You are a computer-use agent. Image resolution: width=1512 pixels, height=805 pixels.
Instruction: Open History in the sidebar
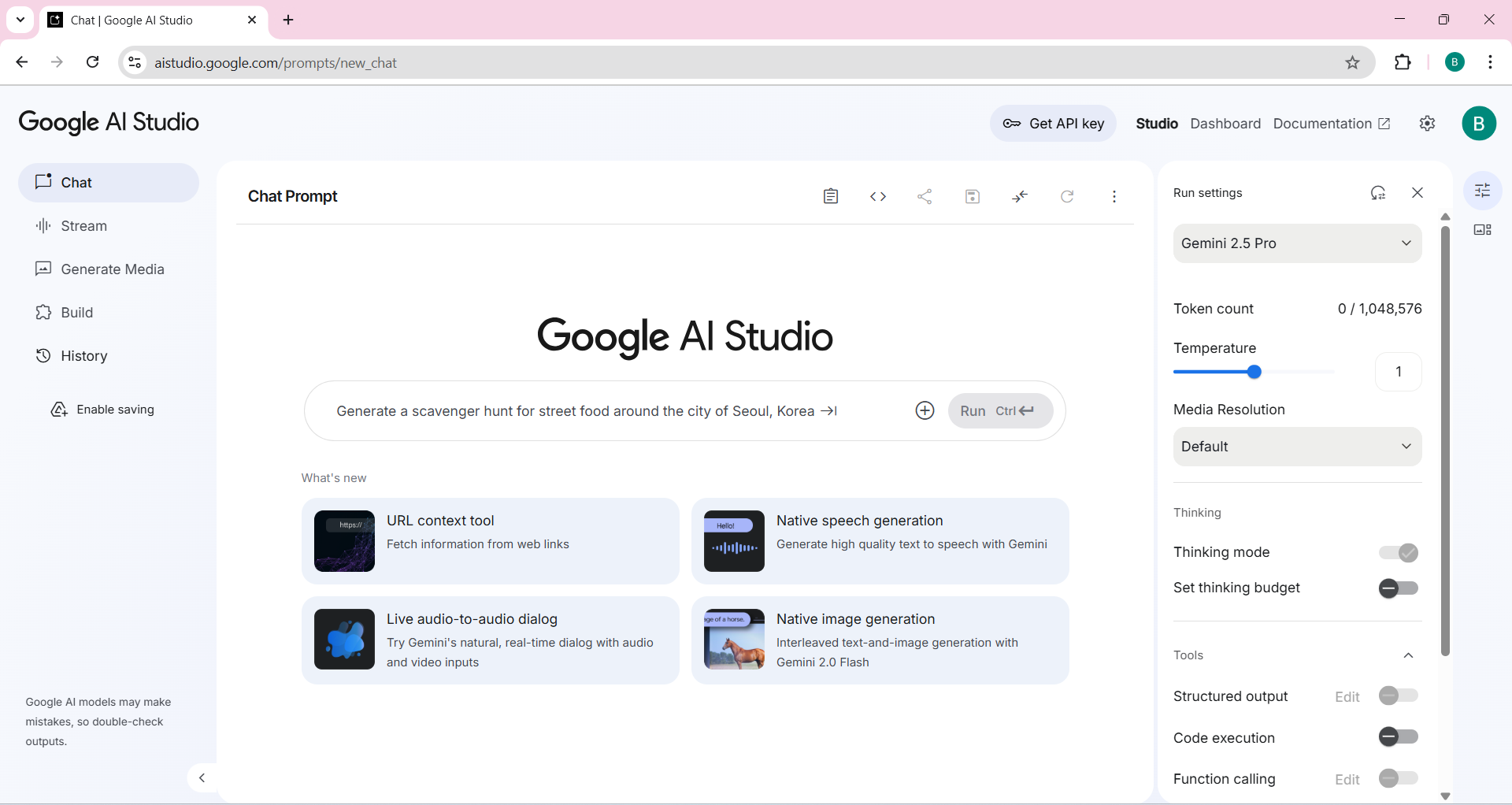109,356
